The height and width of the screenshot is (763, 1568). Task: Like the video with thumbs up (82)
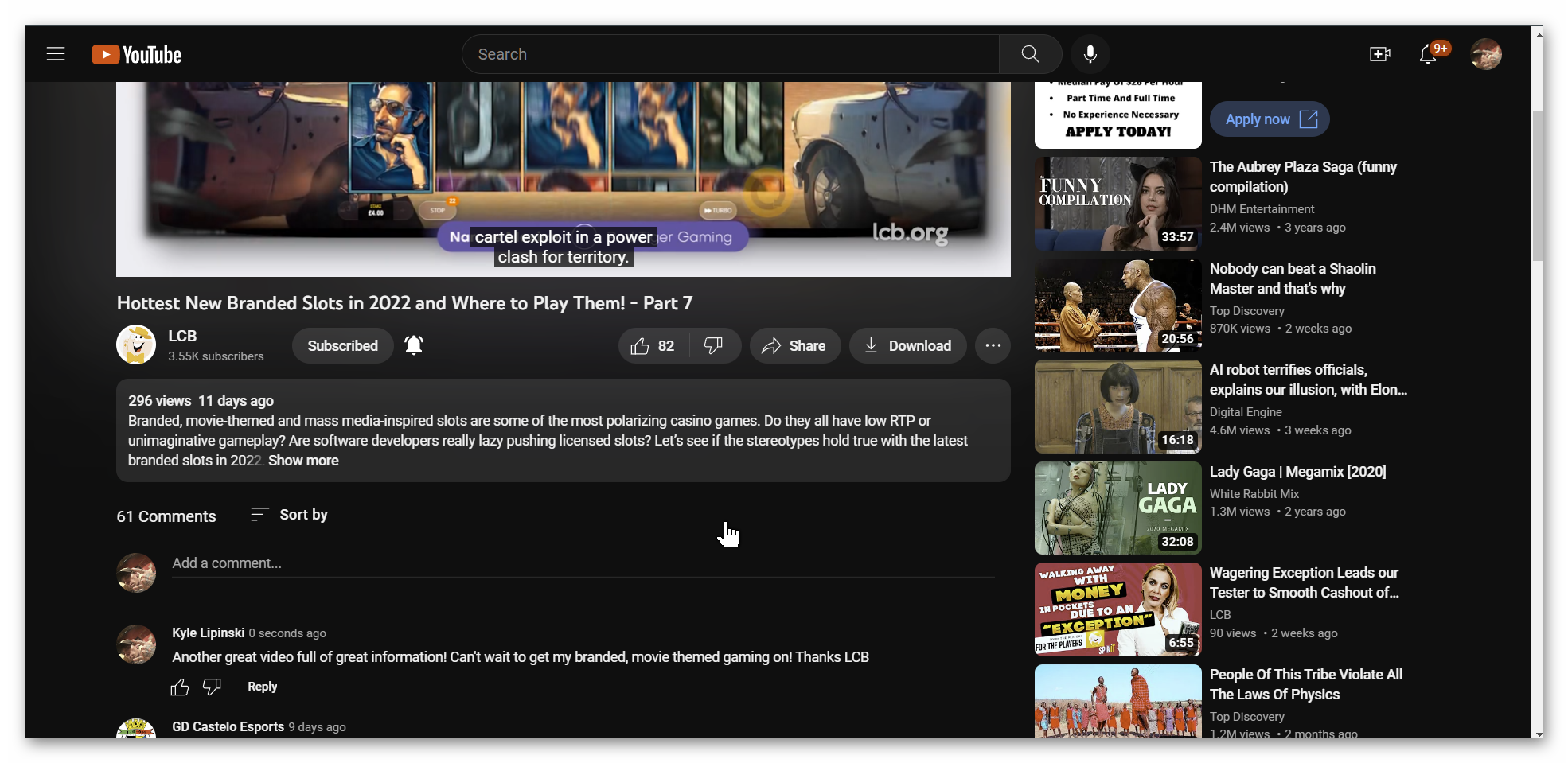tap(653, 346)
